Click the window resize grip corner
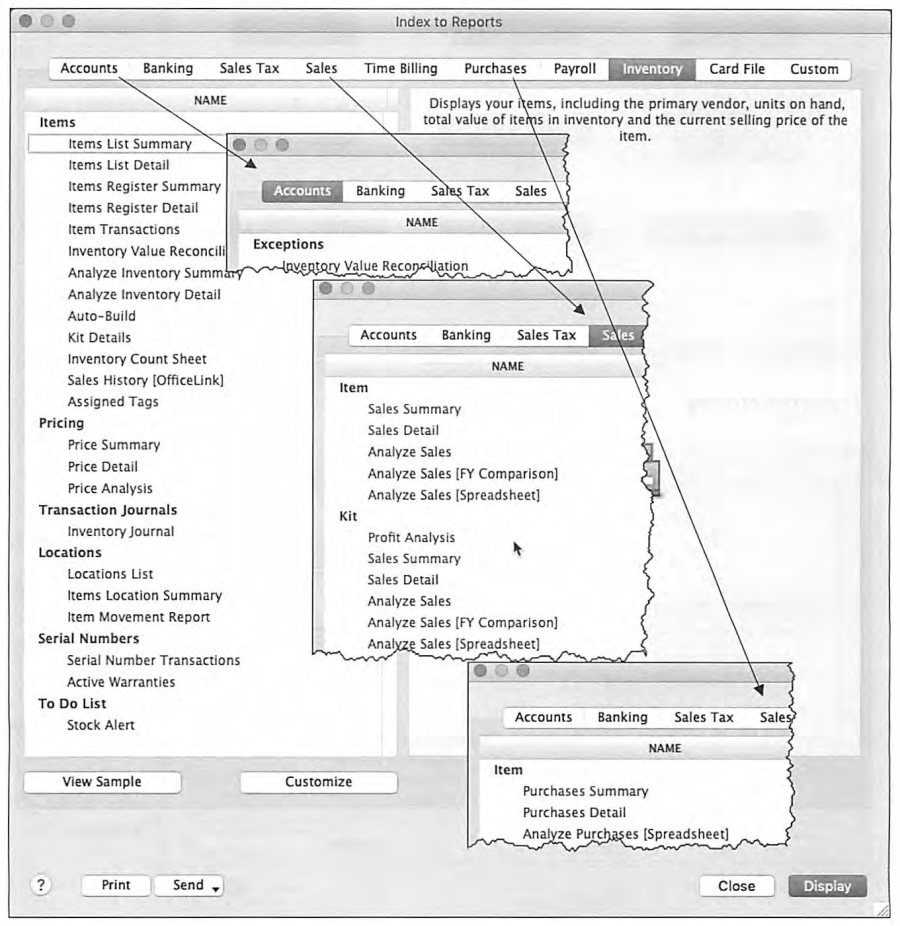 click(882, 909)
